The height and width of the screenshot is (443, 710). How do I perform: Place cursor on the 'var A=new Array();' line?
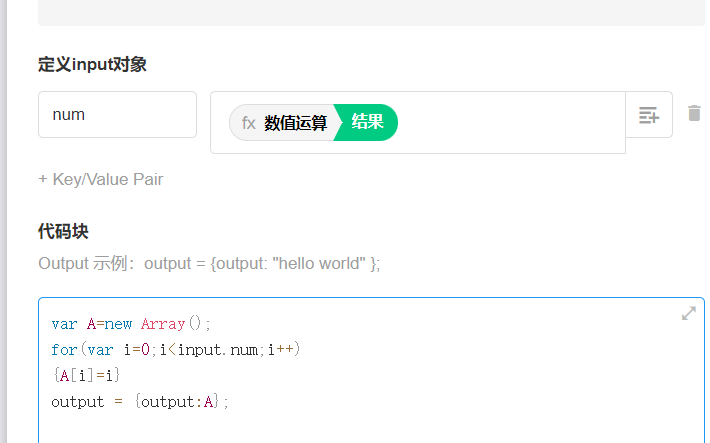click(x=131, y=324)
